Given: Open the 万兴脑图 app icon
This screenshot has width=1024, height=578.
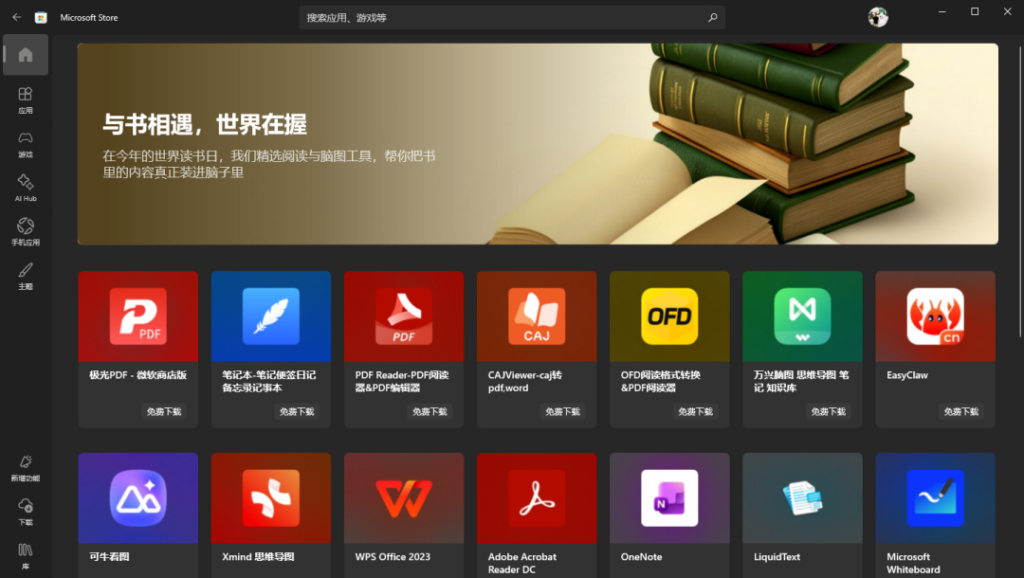Looking at the screenshot, I should pyautogui.click(x=803, y=316).
